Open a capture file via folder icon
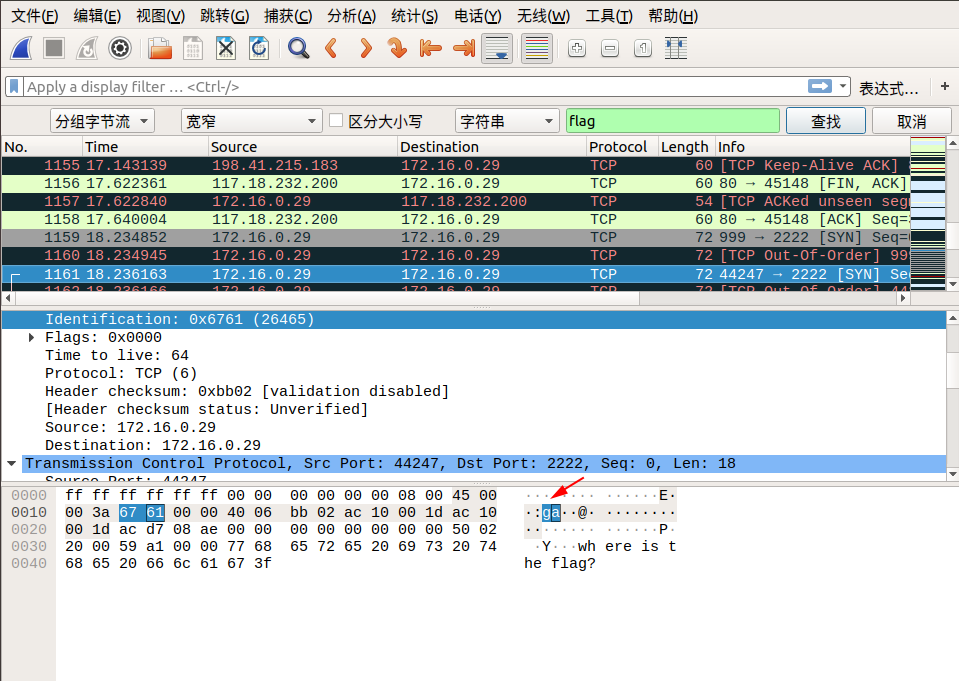 click(x=159, y=48)
